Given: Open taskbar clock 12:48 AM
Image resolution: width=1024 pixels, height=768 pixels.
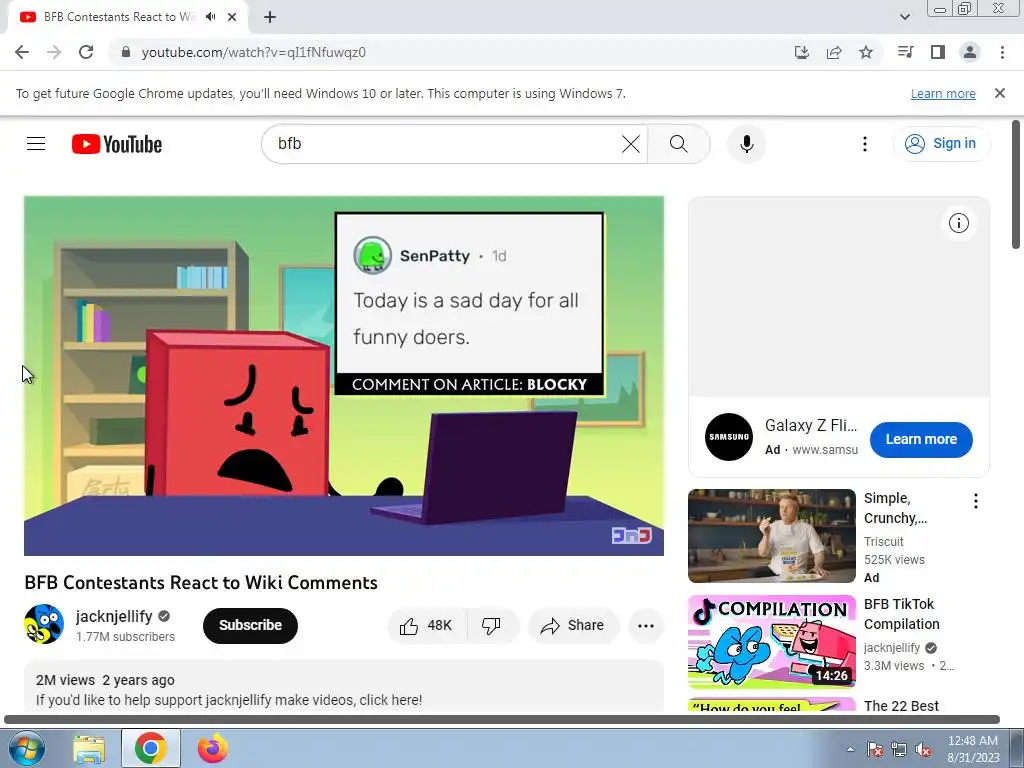Looking at the screenshot, I should coord(973,749).
